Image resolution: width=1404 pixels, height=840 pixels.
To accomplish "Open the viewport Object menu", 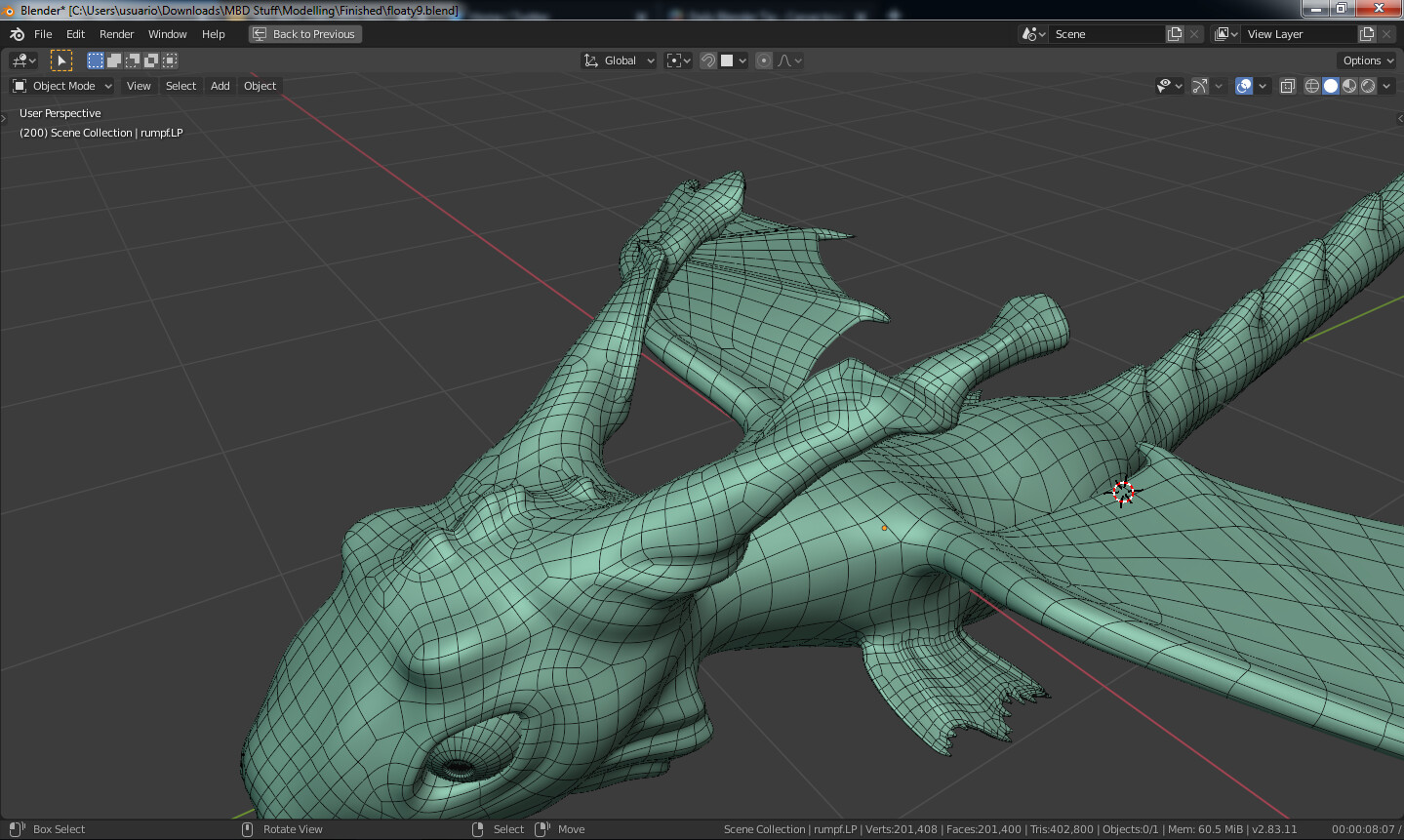I will pos(260,86).
